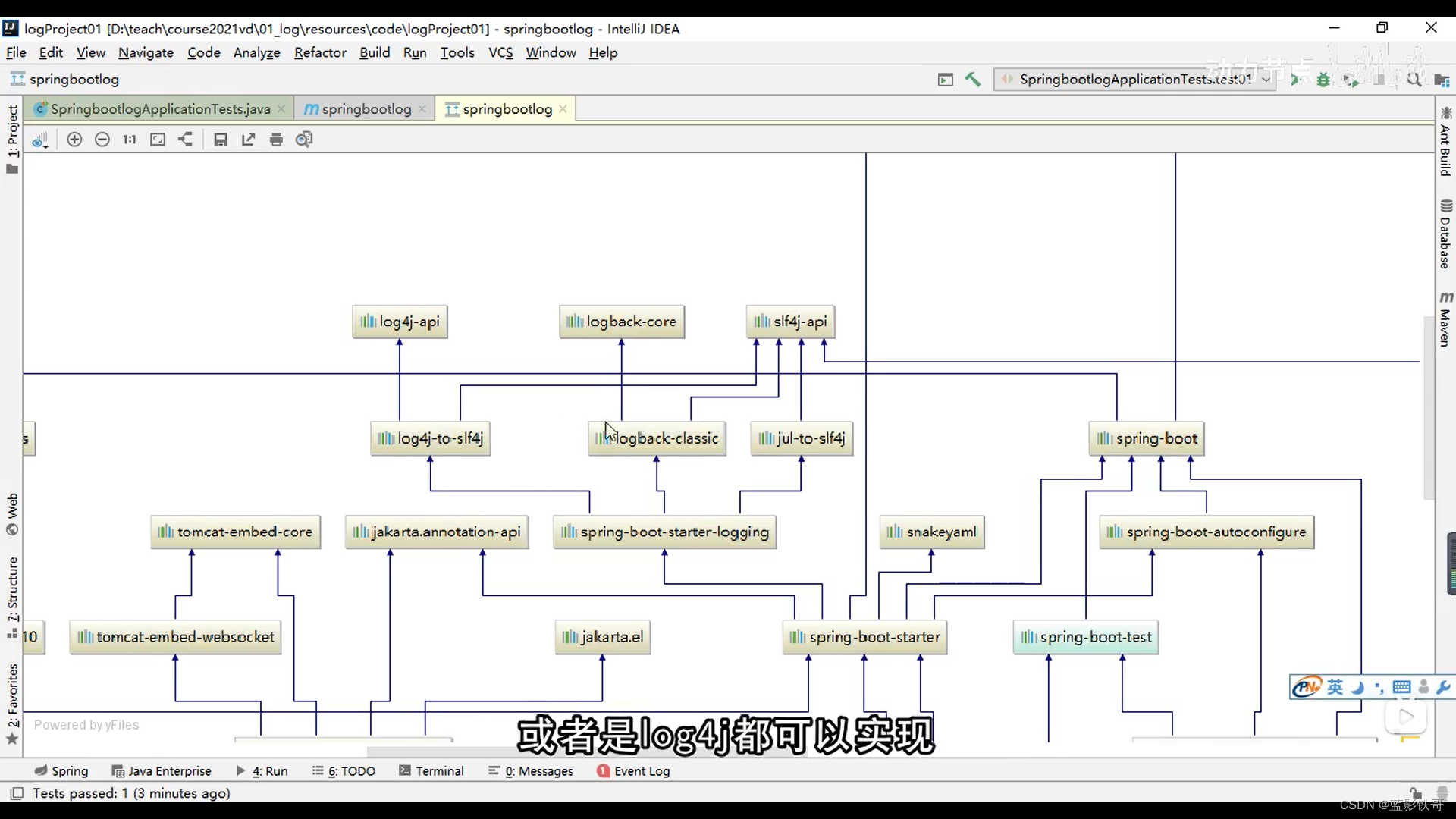Open the Event Log
This screenshot has width=1456, height=819.
point(633,771)
